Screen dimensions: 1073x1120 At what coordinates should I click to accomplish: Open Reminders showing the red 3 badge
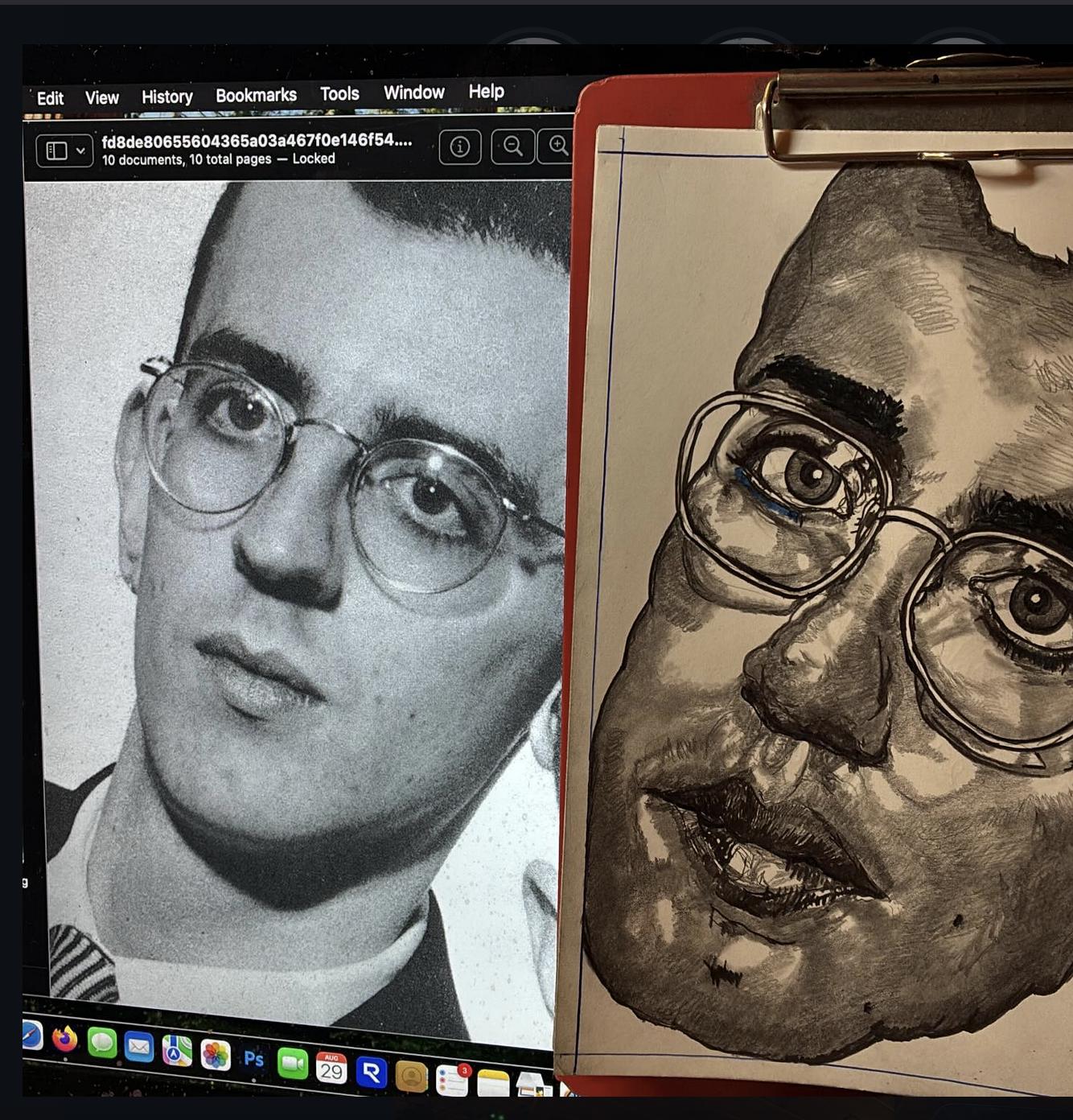[452, 1074]
